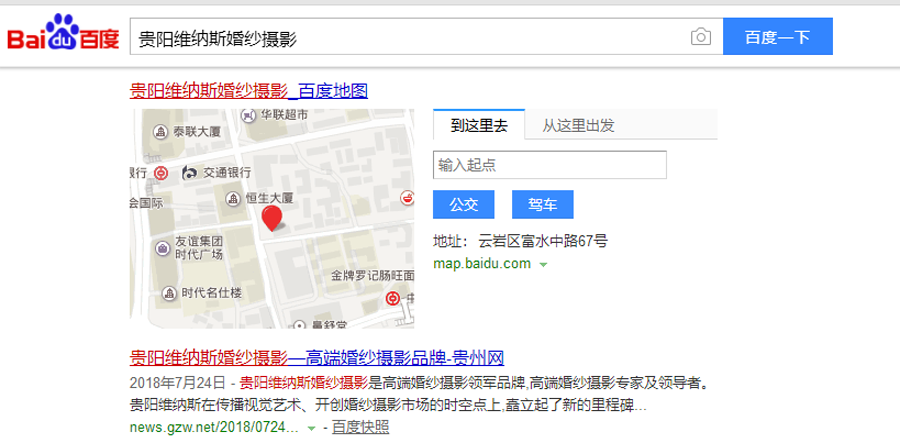The height and width of the screenshot is (443, 900).
Task: Expand dropdown arrow beside news.gzw.net URL
Action: coord(311,429)
